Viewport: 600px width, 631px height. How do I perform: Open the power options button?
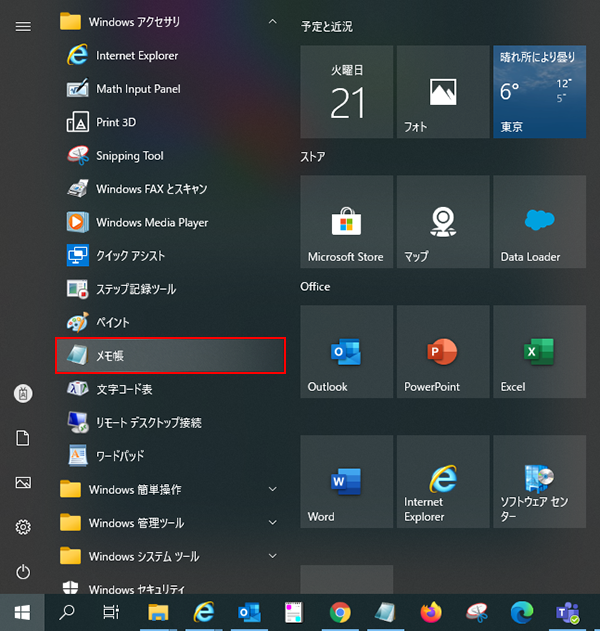pyautogui.click(x=23, y=572)
